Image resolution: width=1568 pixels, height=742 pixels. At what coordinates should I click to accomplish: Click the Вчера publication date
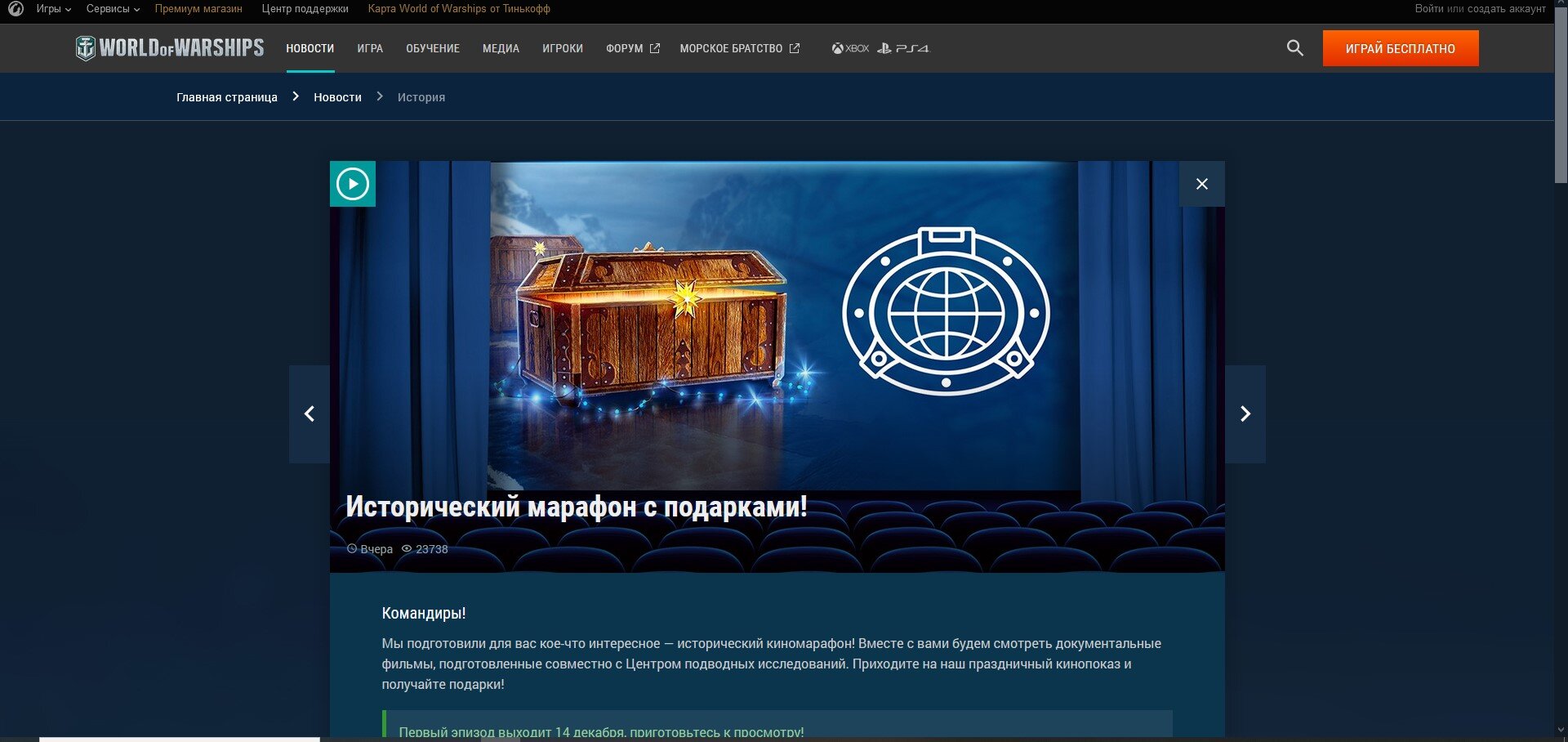point(376,549)
